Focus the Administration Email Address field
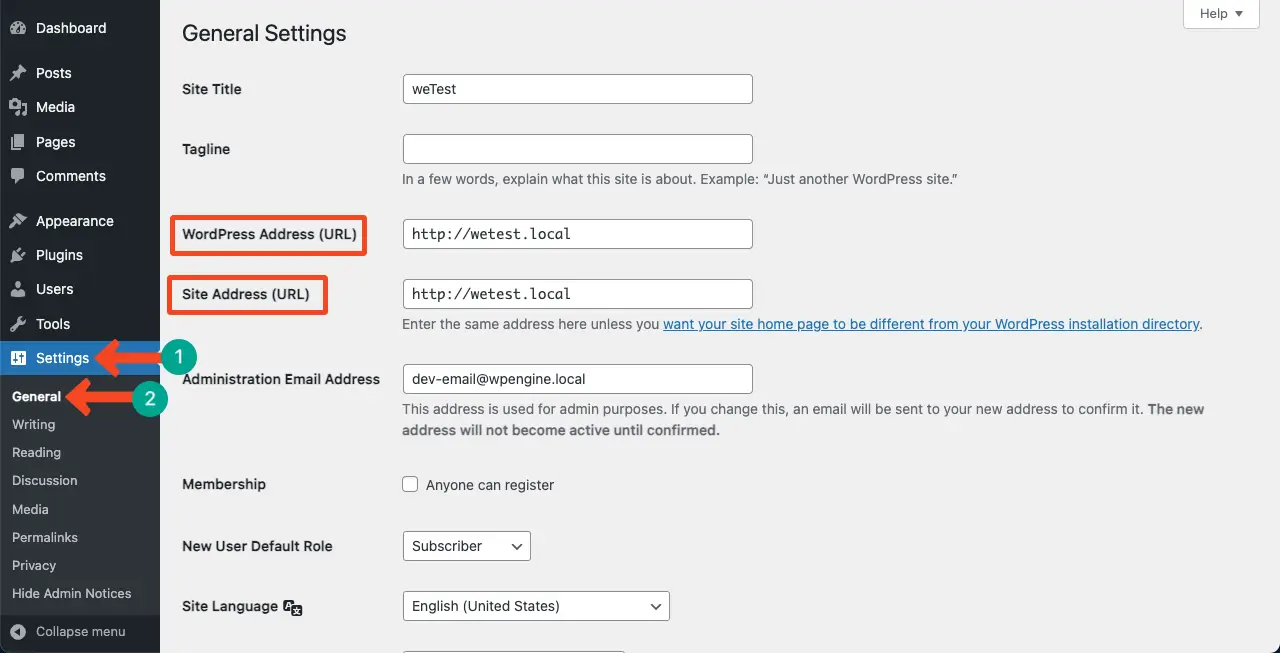 point(577,379)
